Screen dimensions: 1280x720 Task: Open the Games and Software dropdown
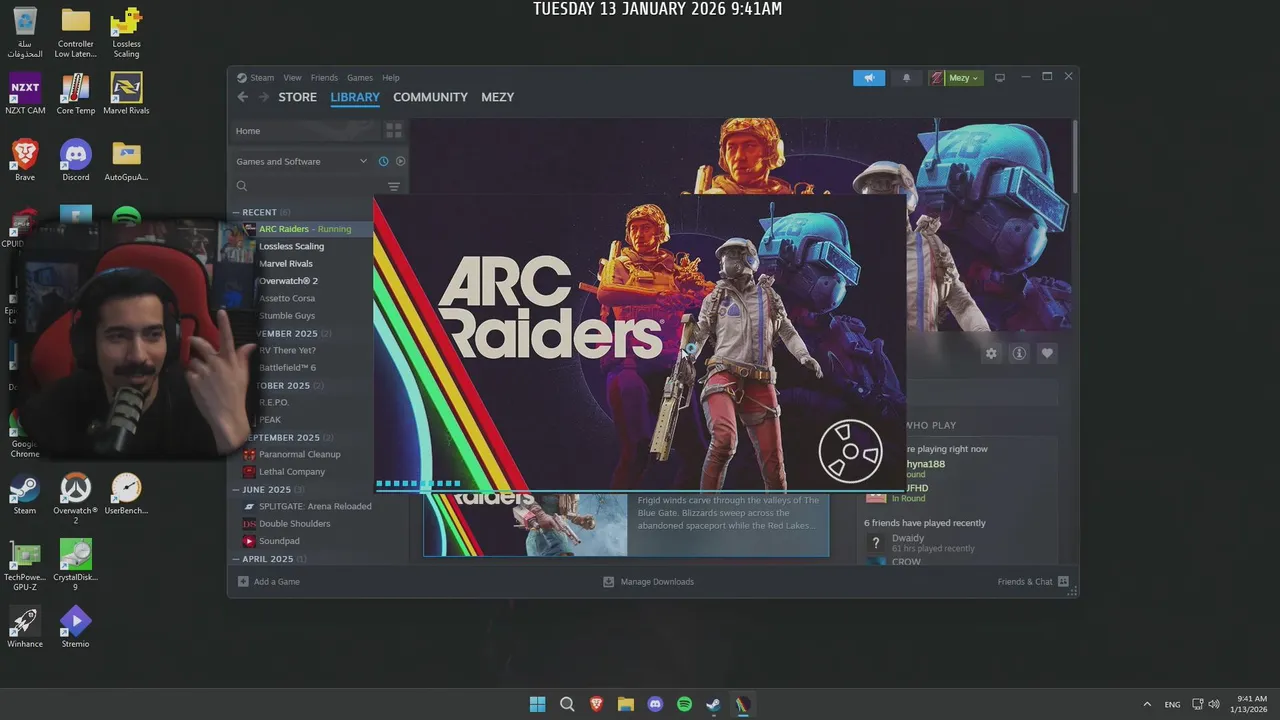[x=301, y=161]
